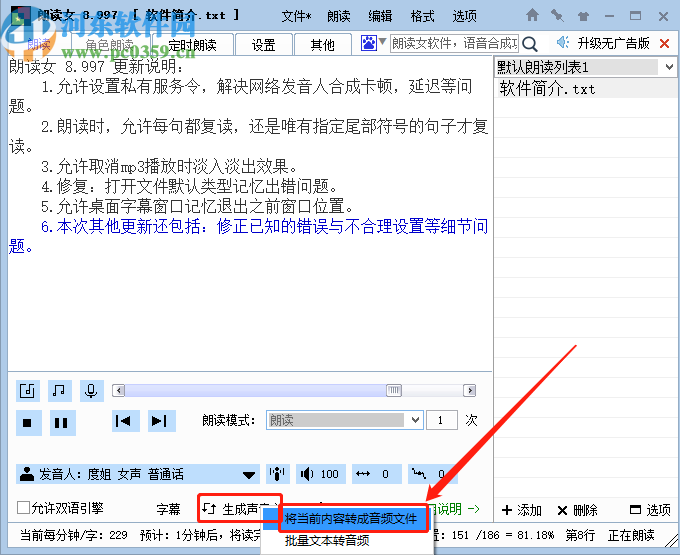
Task: Open 选项 in the playlist panel footer
Action: [650, 510]
